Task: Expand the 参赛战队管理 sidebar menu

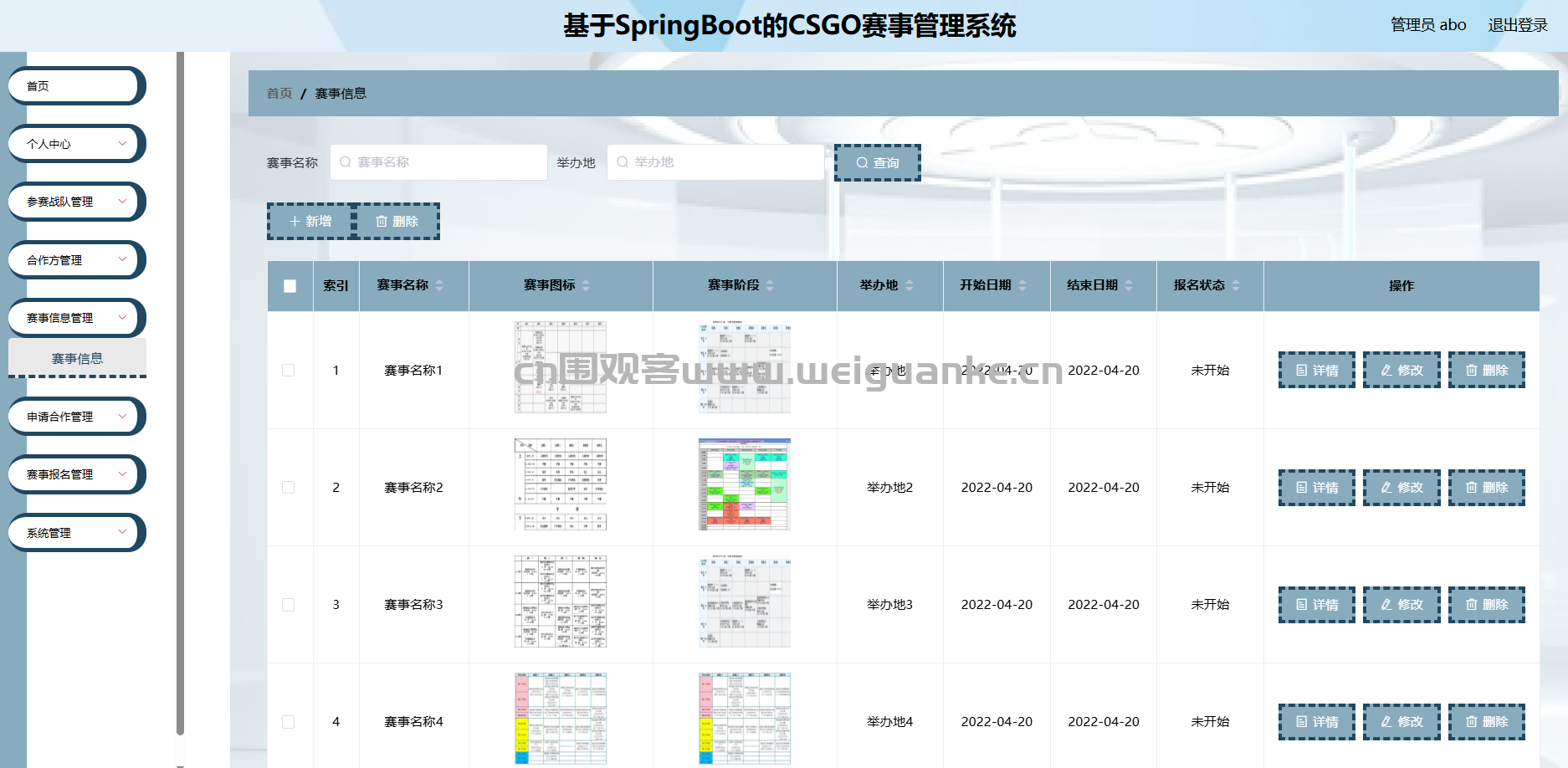Action: tap(75, 202)
